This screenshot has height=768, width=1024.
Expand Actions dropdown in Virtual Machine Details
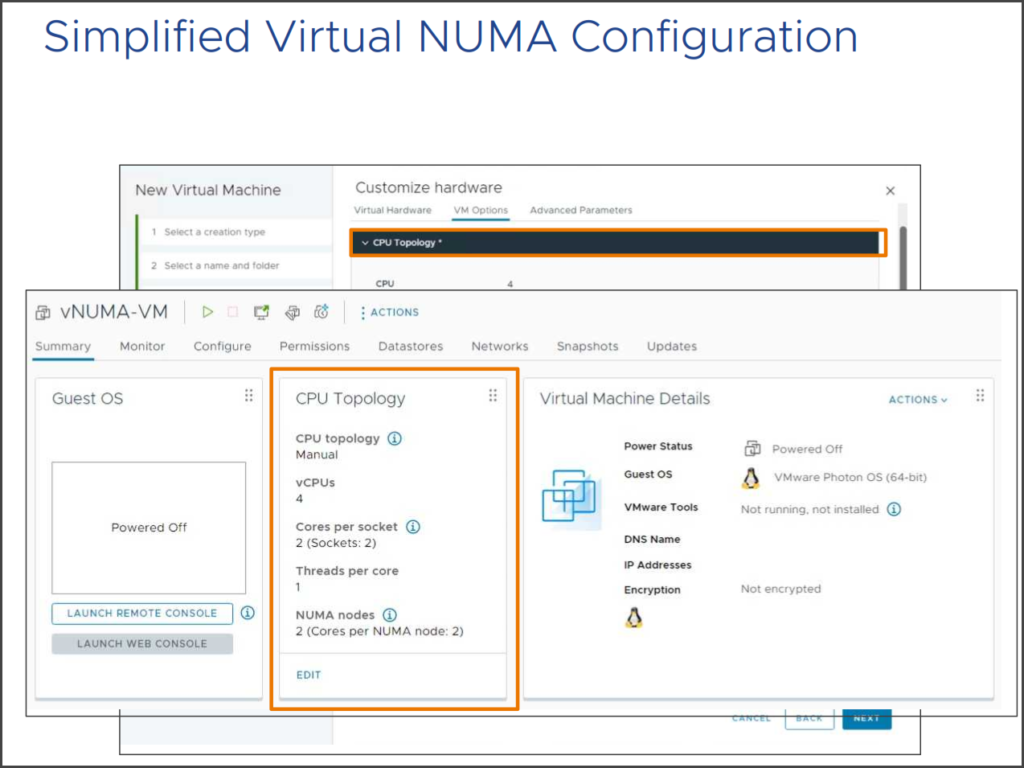pyautogui.click(x=918, y=399)
